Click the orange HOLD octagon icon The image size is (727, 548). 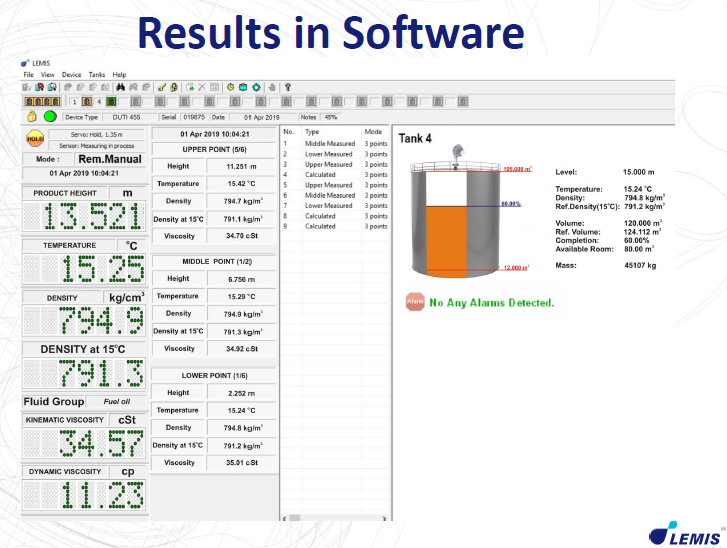[35, 139]
